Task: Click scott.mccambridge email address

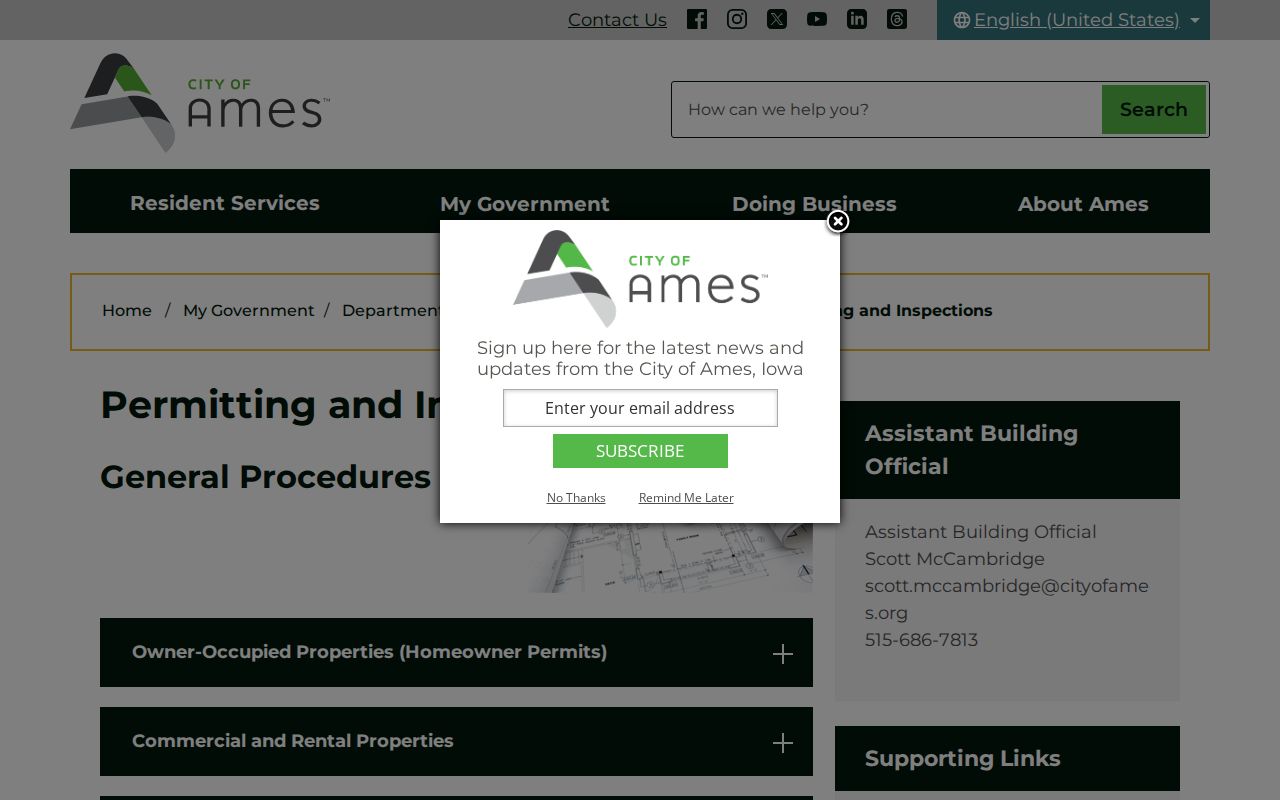Action: click(x=1006, y=599)
